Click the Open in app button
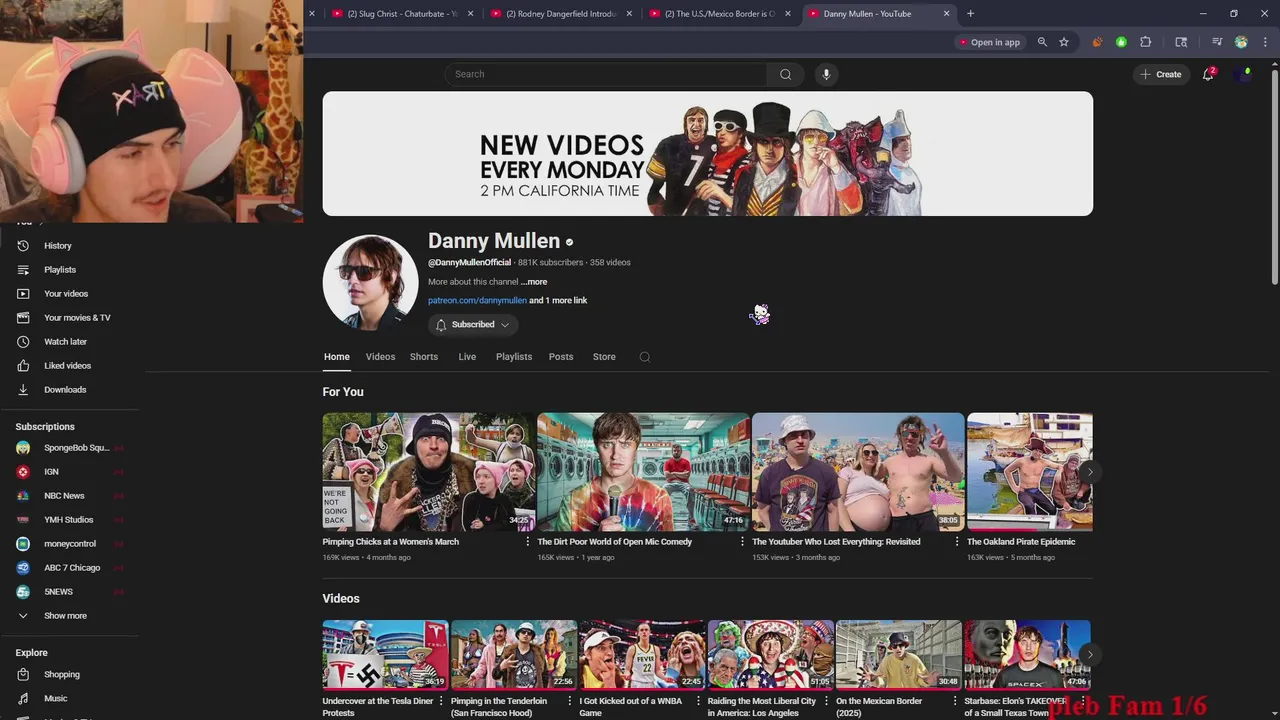Image resolution: width=1280 pixels, height=720 pixels. (x=989, y=42)
